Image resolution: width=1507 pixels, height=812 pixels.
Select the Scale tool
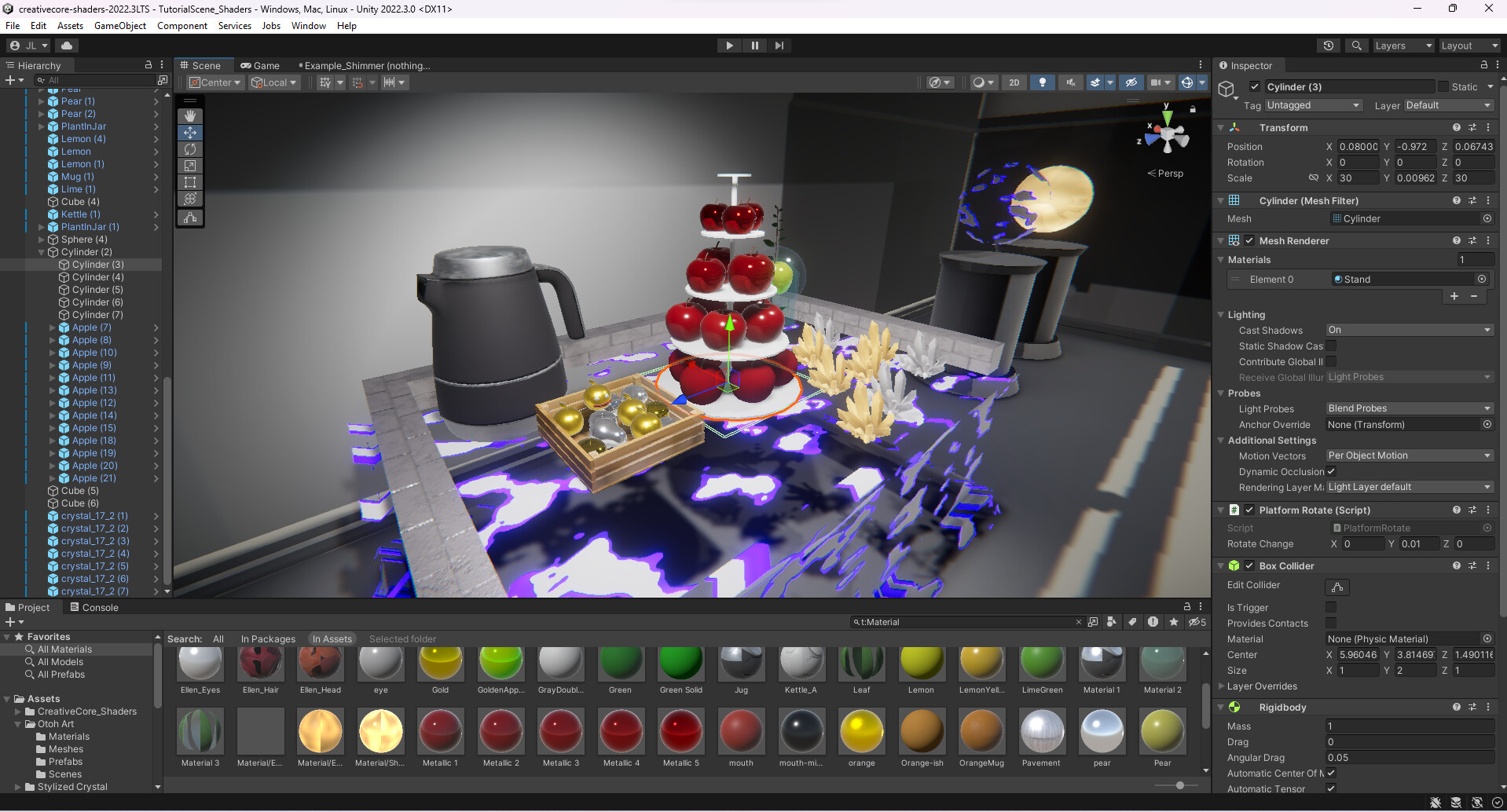pos(189,166)
